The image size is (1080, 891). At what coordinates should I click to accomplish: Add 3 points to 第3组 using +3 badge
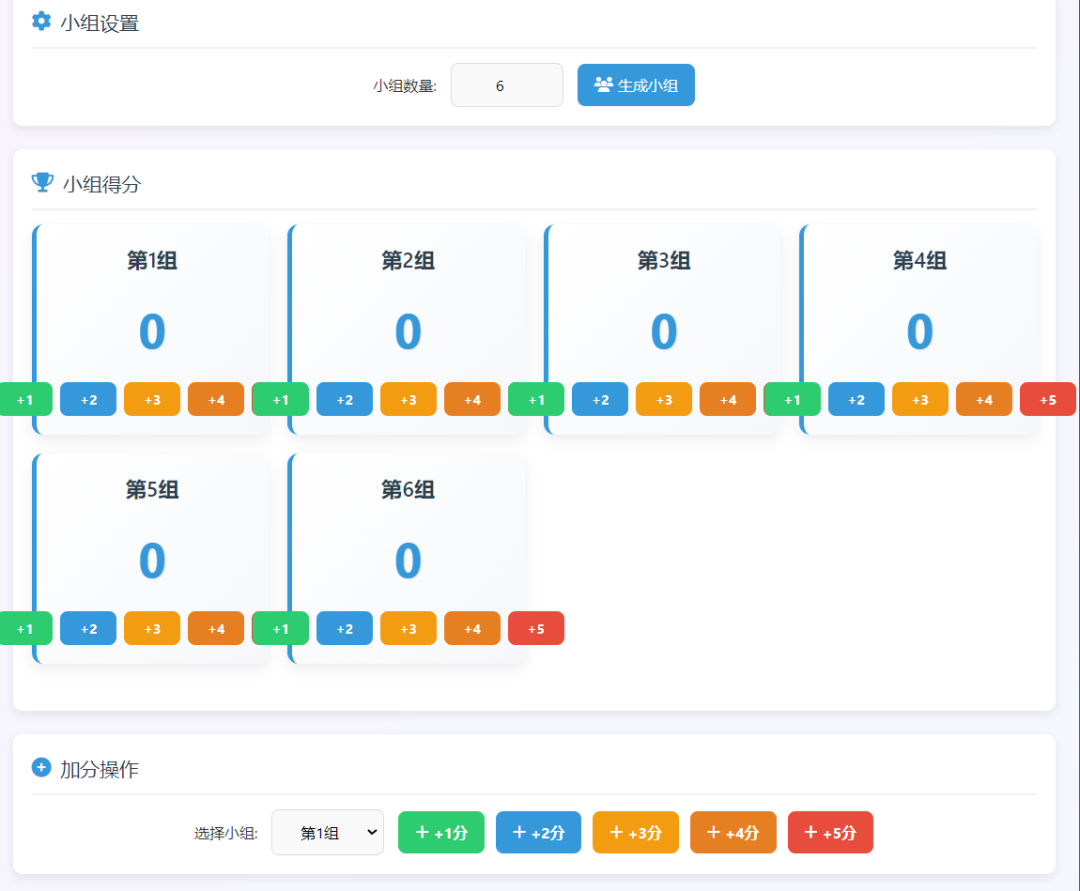663,399
